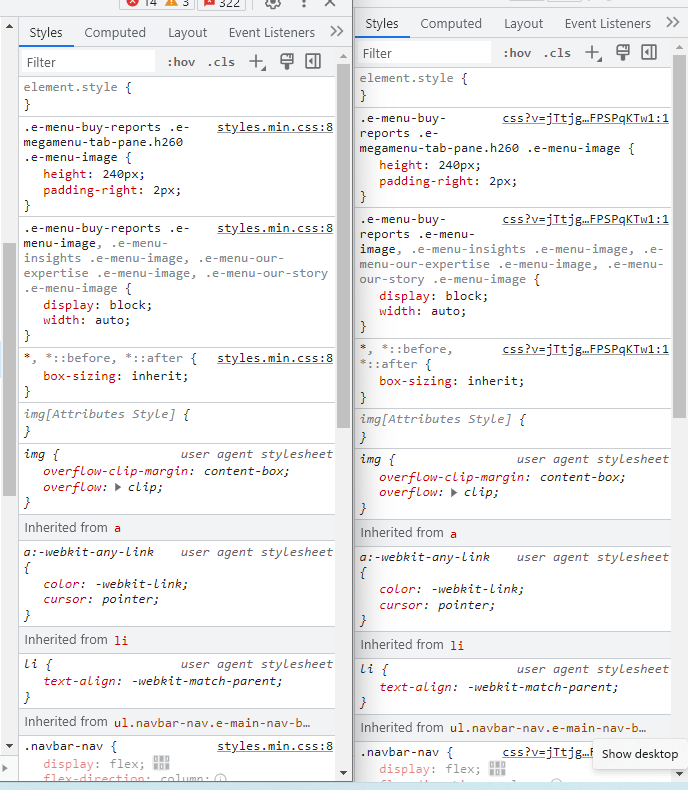688x790 pixels.
Task: Switch to Computed tab in left panel
Action: (x=115, y=32)
